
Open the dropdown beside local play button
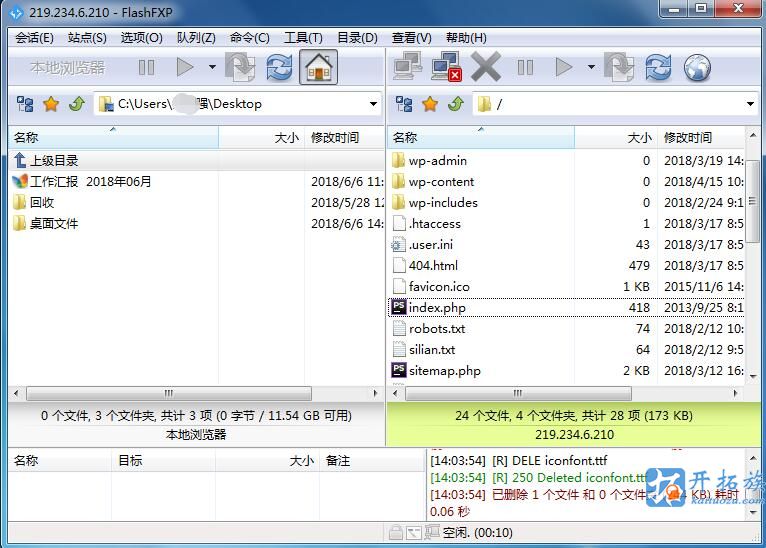212,67
